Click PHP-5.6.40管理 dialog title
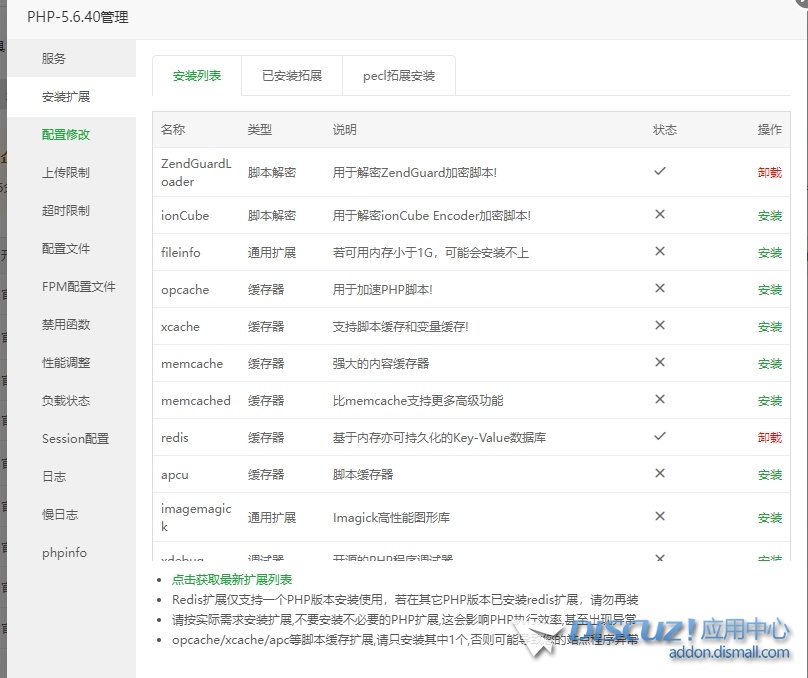Screen dimensions: 808x678 click(78, 17)
